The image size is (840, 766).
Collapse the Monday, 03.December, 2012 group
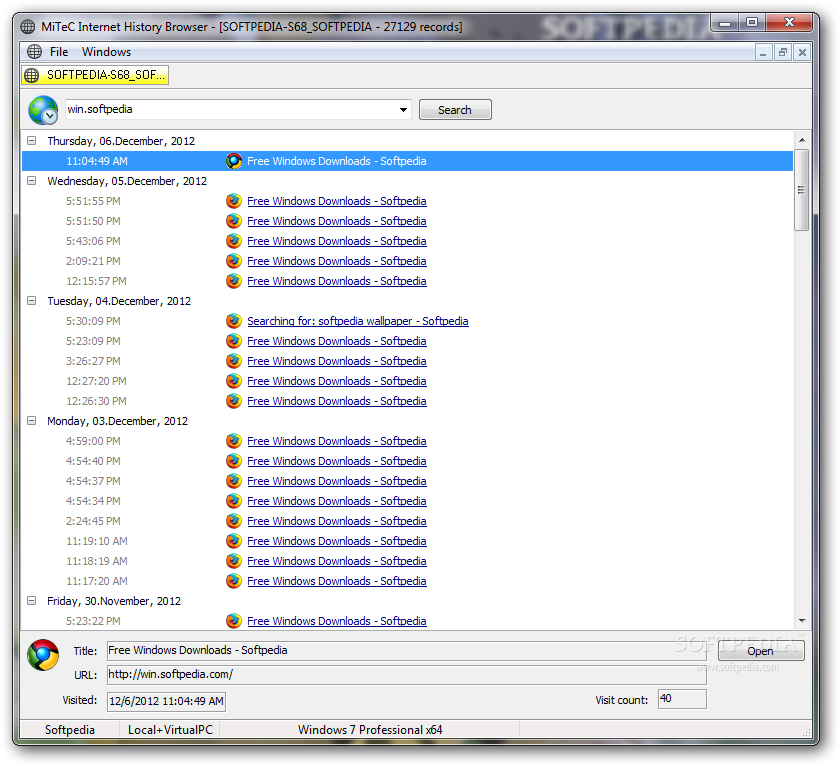tap(32, 420)
